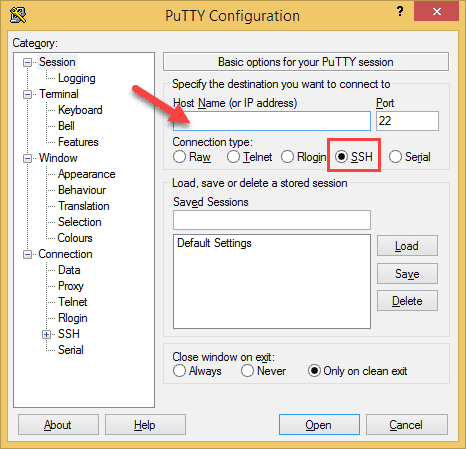Open the Behaviour settings category

(x=82, y=190)
